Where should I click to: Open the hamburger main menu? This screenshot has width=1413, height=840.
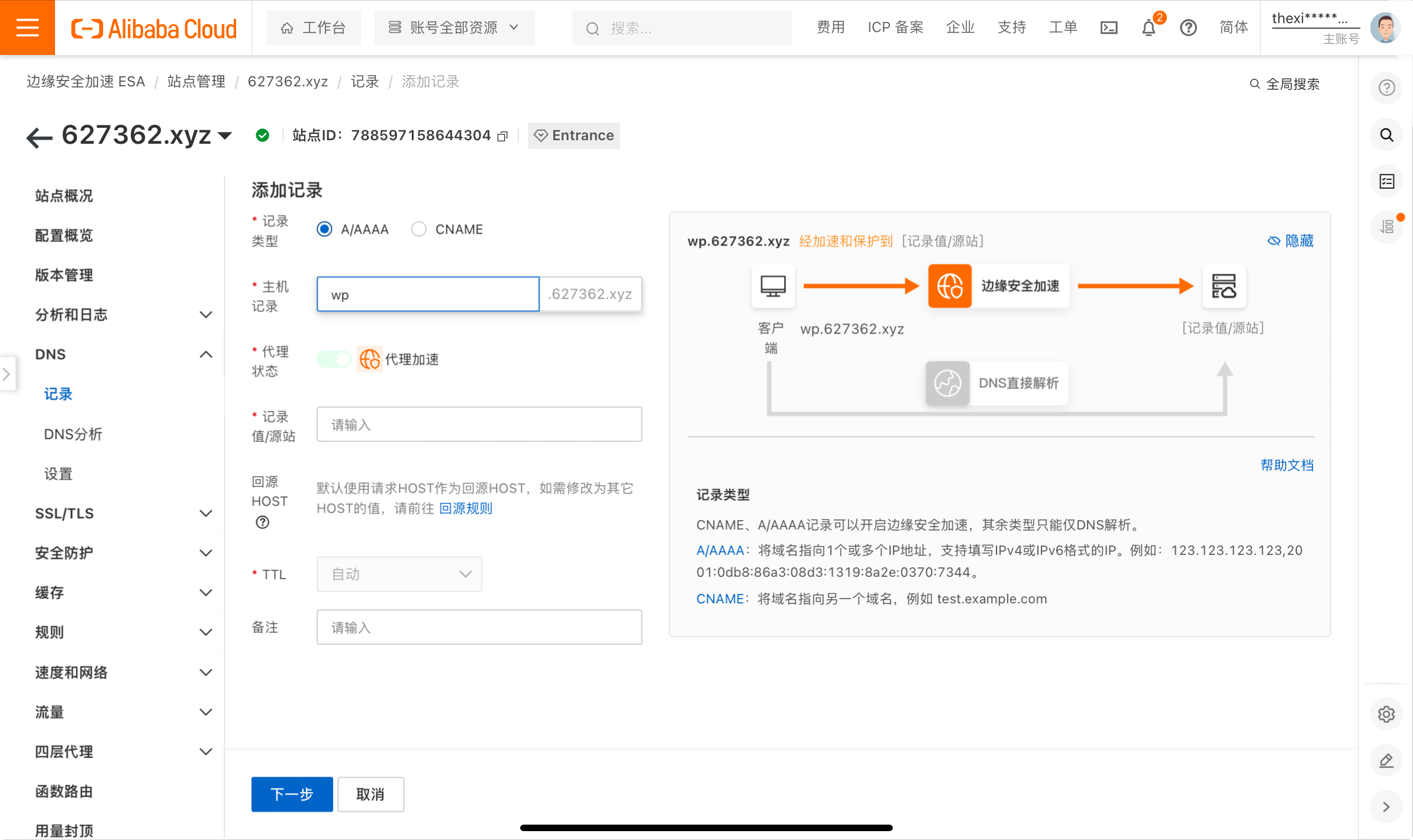coord(27,28)
